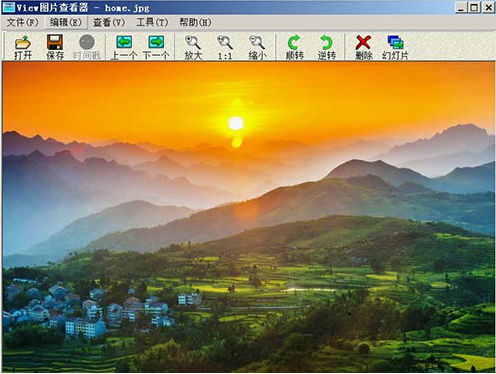Click the sunset landscape image home.jpg
Screen dimensions: 496x374
click(248, 217)
